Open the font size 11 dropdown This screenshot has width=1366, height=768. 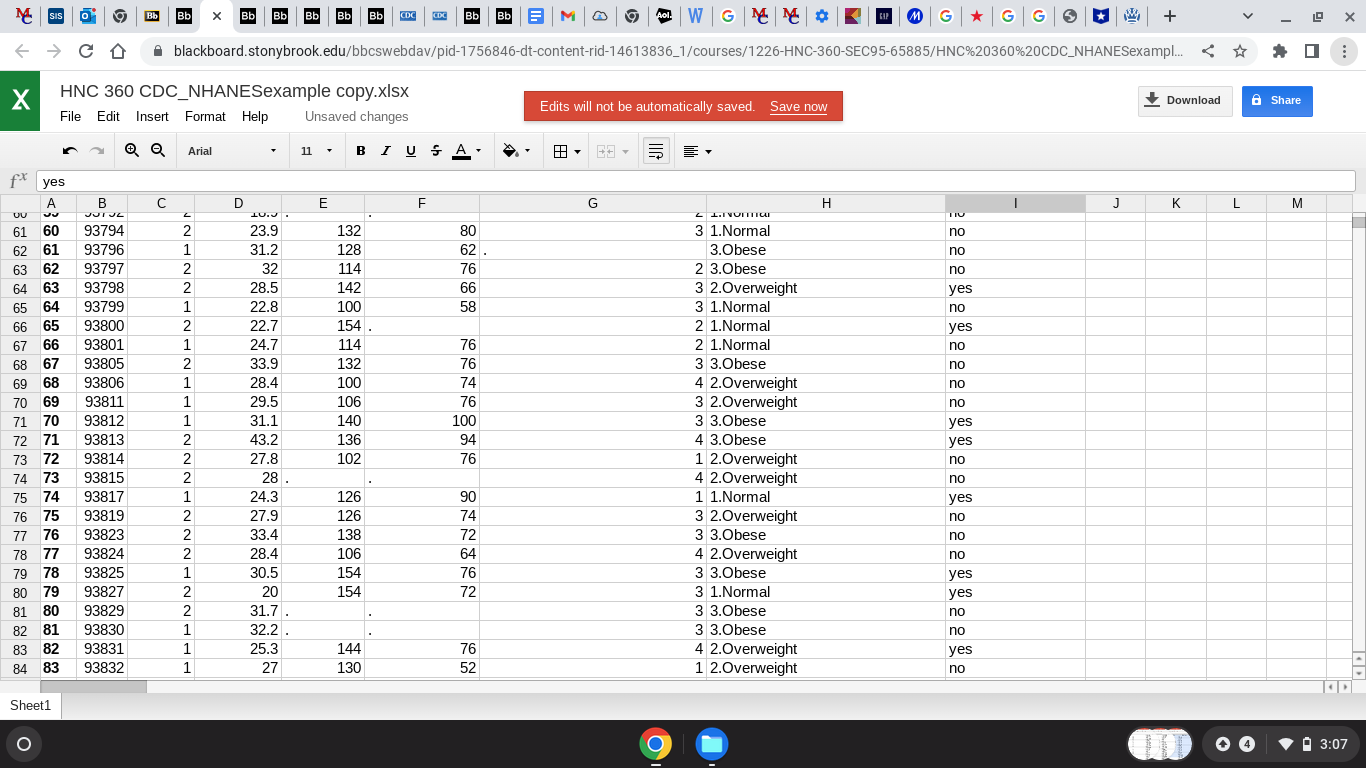point(316,150)
